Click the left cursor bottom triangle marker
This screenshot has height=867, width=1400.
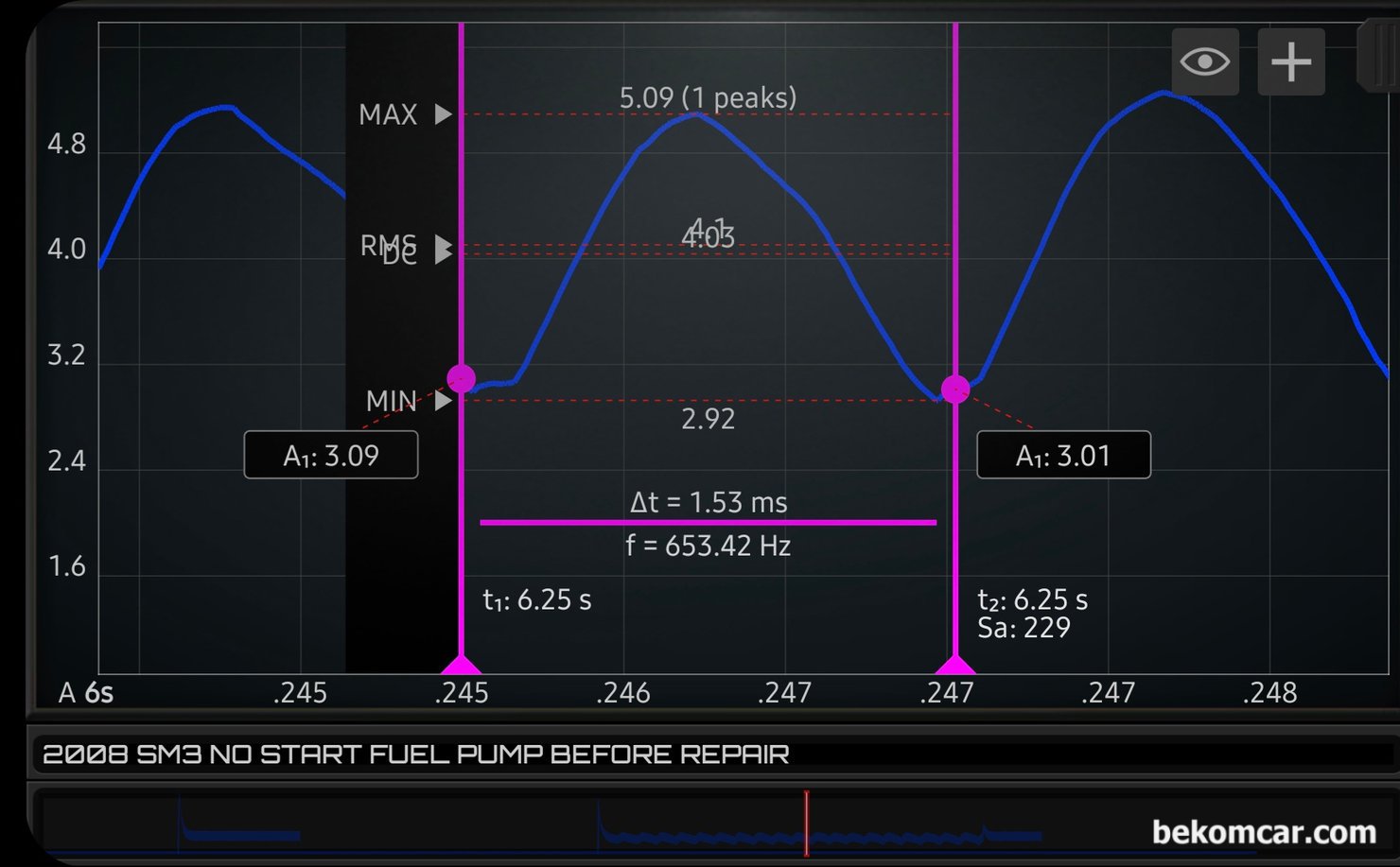(461, 664)
